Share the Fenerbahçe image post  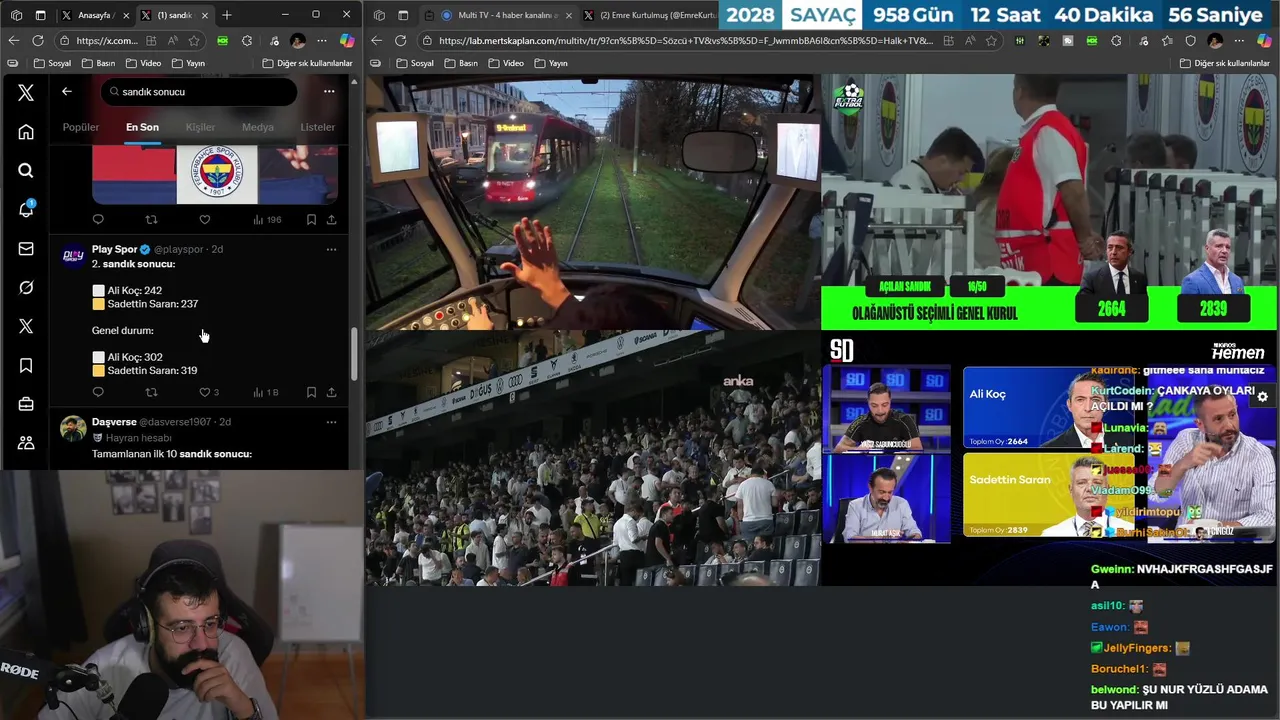click(331, 220)
